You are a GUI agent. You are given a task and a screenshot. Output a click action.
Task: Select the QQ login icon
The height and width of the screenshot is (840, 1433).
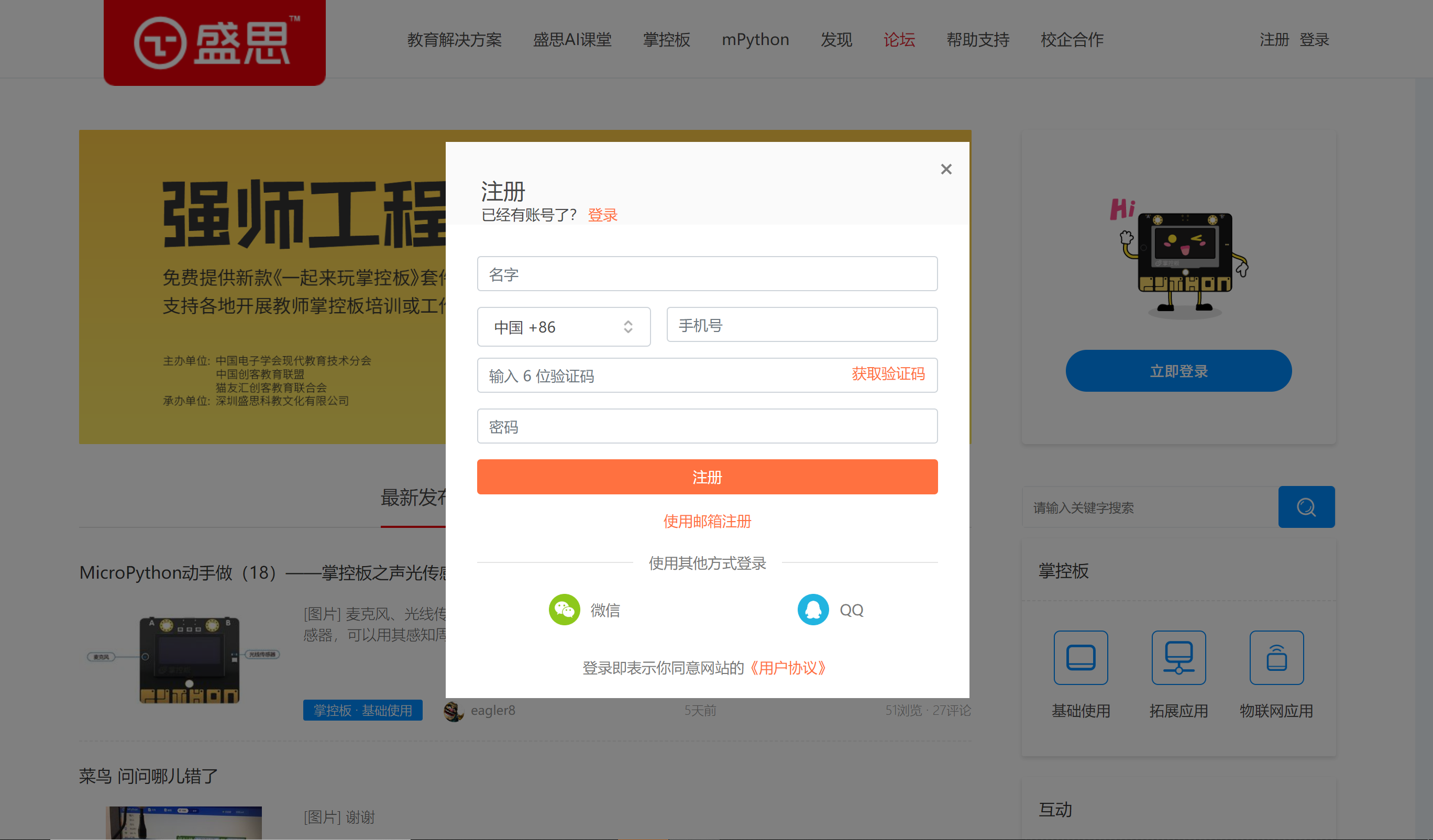[x=813, y=609]
